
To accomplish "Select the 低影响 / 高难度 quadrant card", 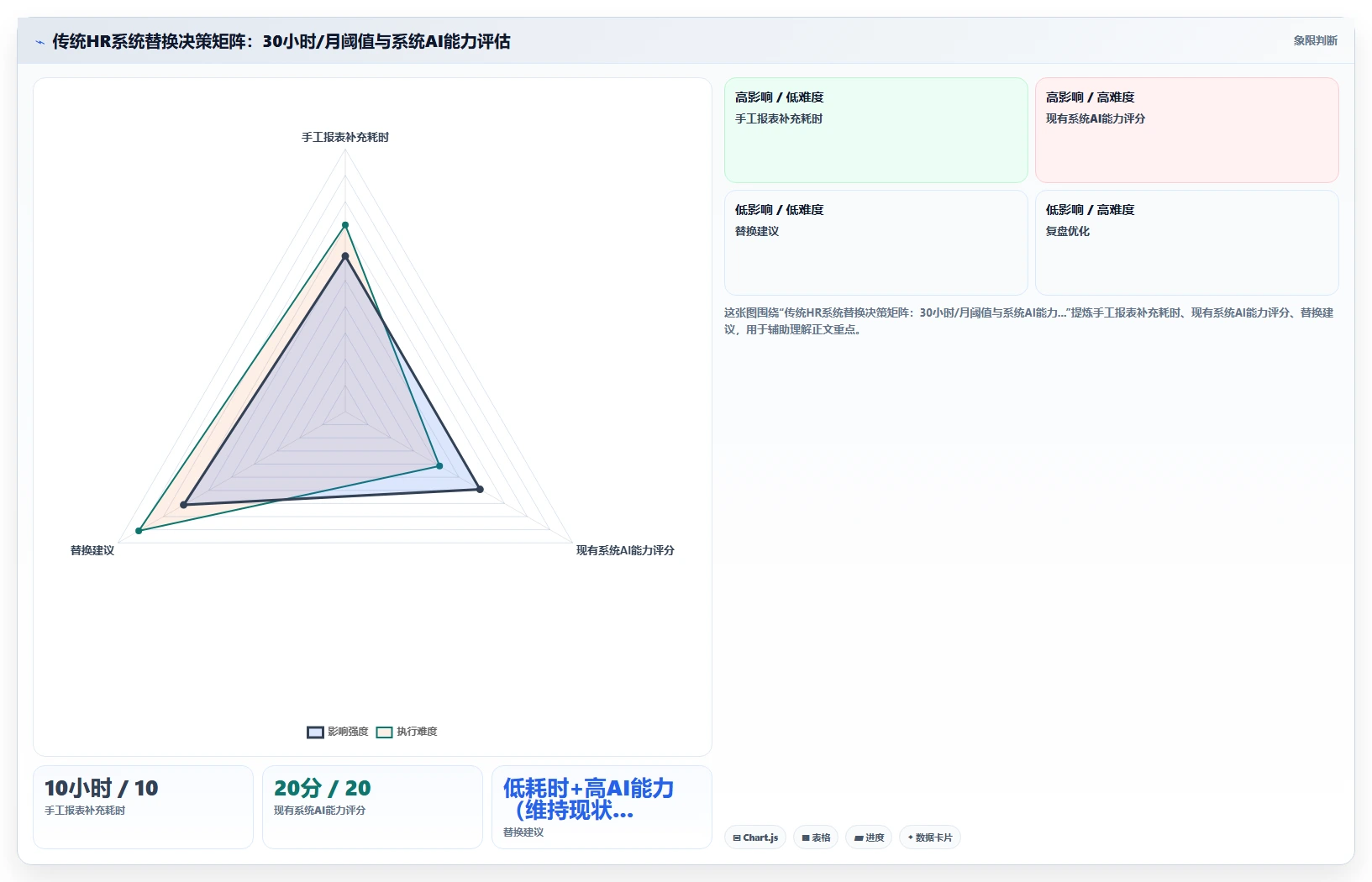I will pos(1187,243).
